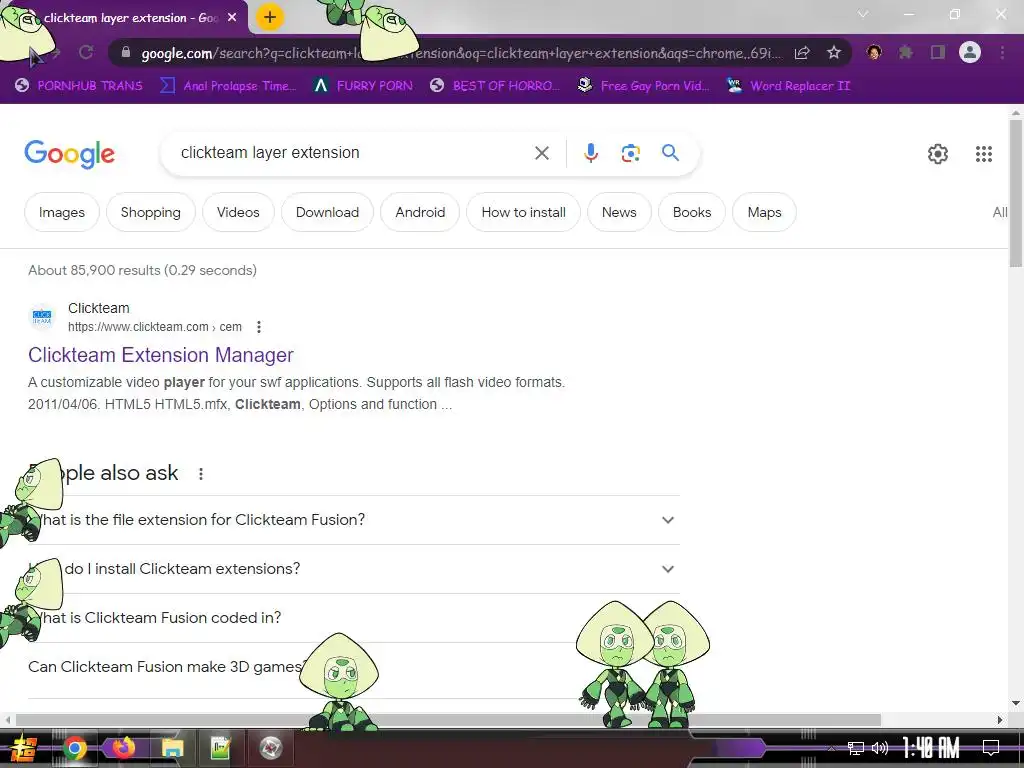Bookmark this page using the star icon
Screen dimensions: 1024x768
(833, 52)
